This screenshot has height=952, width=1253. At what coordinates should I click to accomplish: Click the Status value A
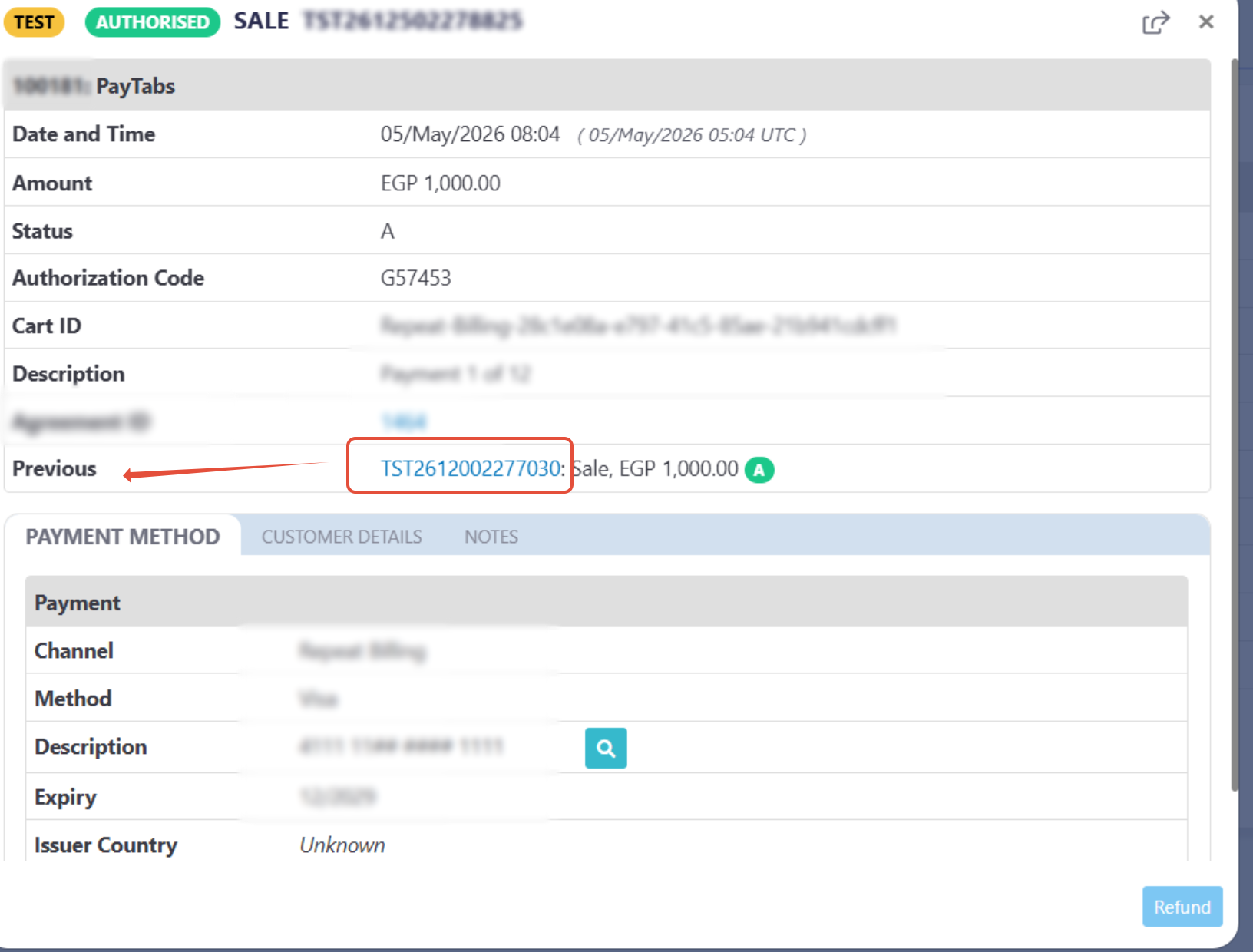click(x=388, y=231)
